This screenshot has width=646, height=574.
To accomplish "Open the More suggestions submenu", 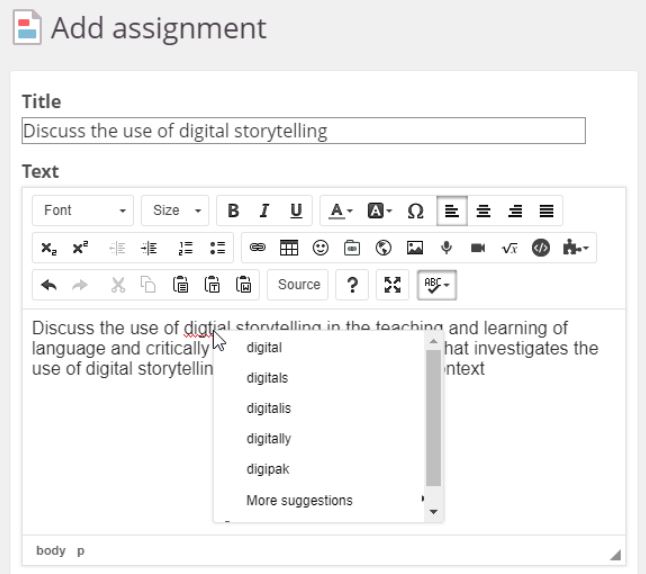I will click(300, 500).
